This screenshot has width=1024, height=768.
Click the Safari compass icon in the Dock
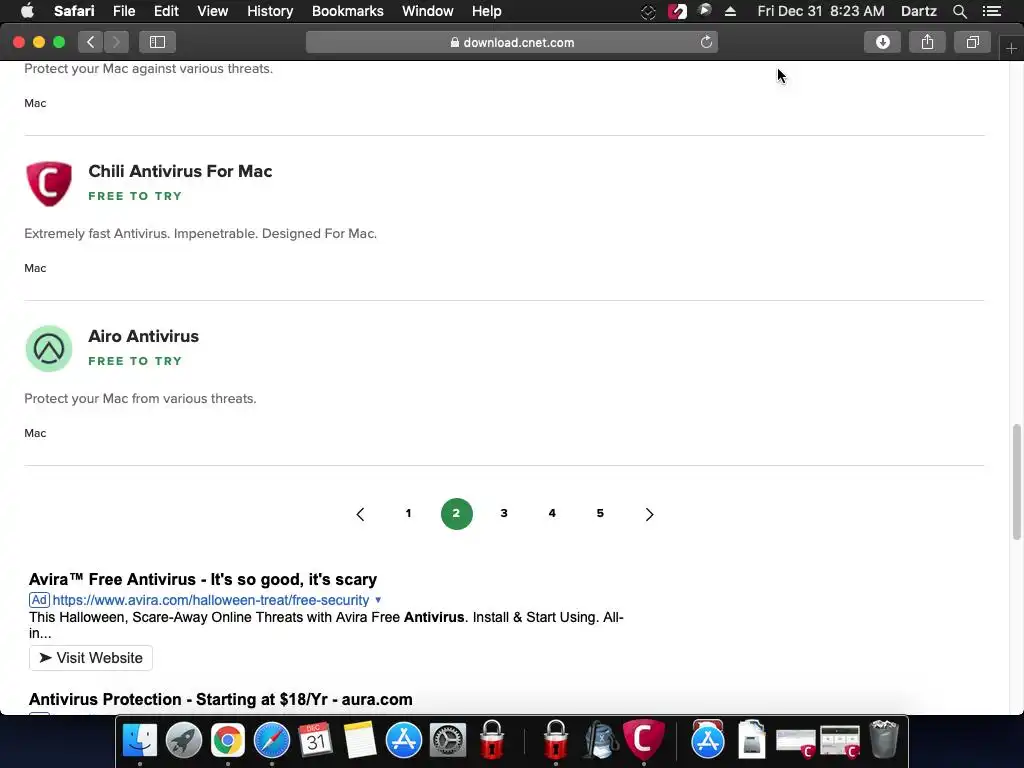tap(272, 741)
